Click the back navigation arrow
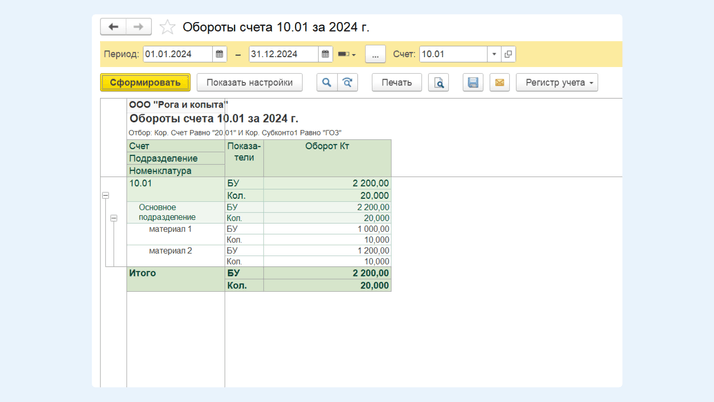Screen dimensions: 714x402 coord(114,27)
